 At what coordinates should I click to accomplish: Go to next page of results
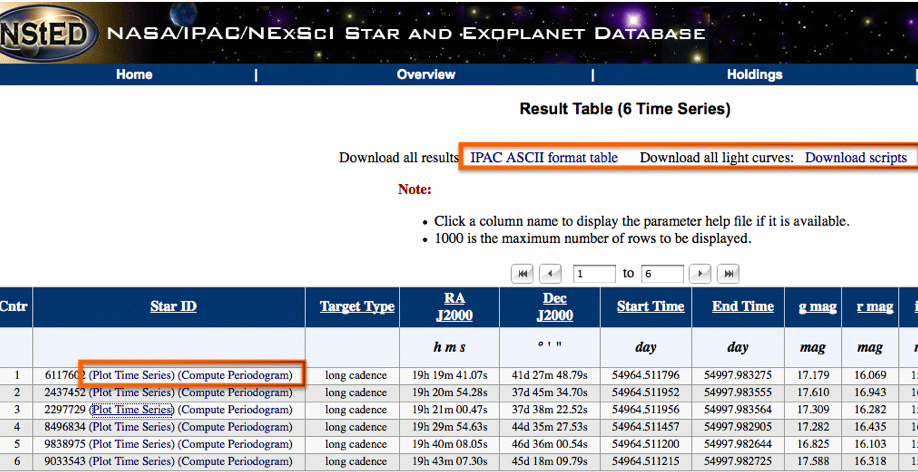[x=700, y=273]
